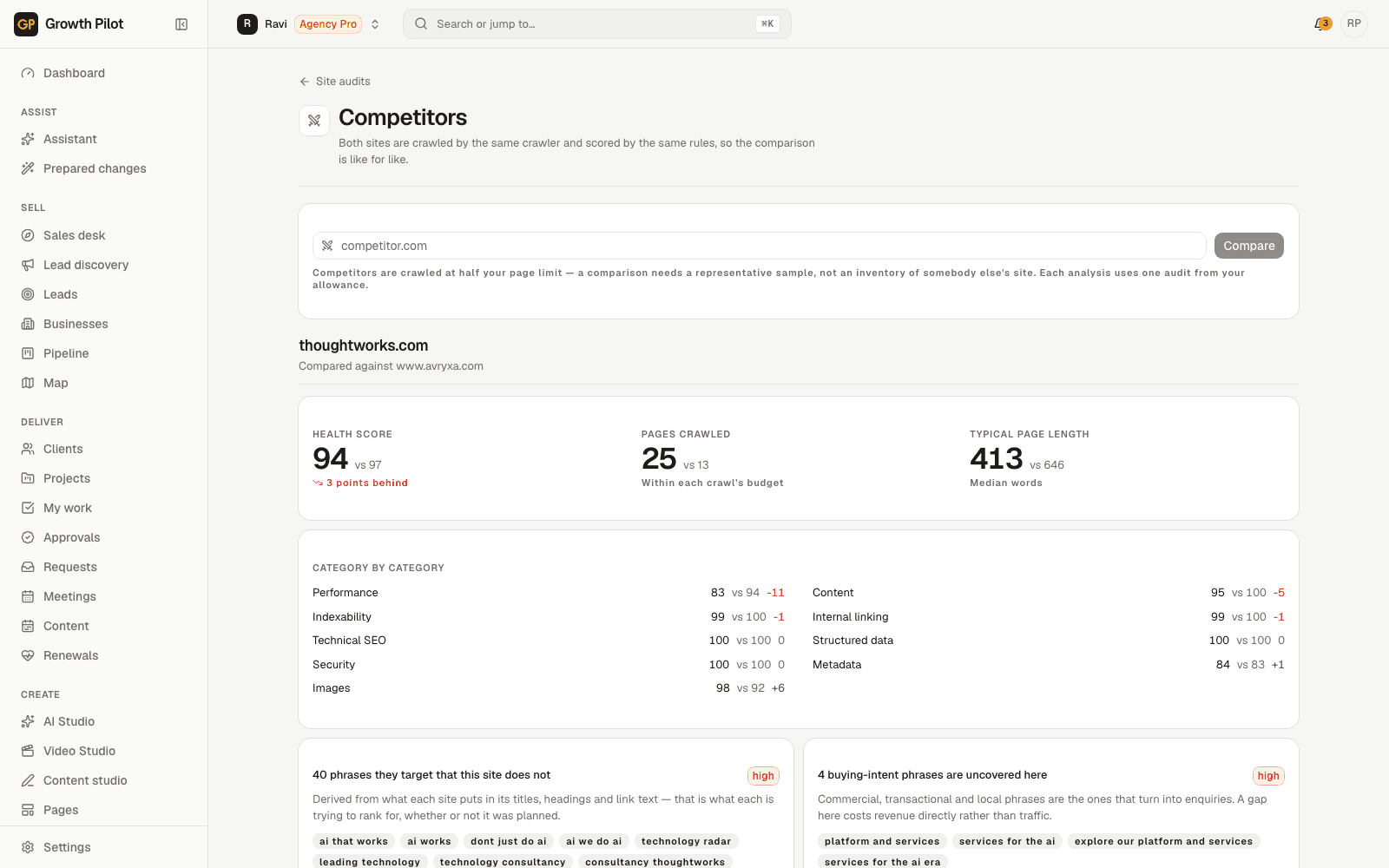Click the Approvals check-circle icon
The image size is (1389, 868).
[28, 537]
